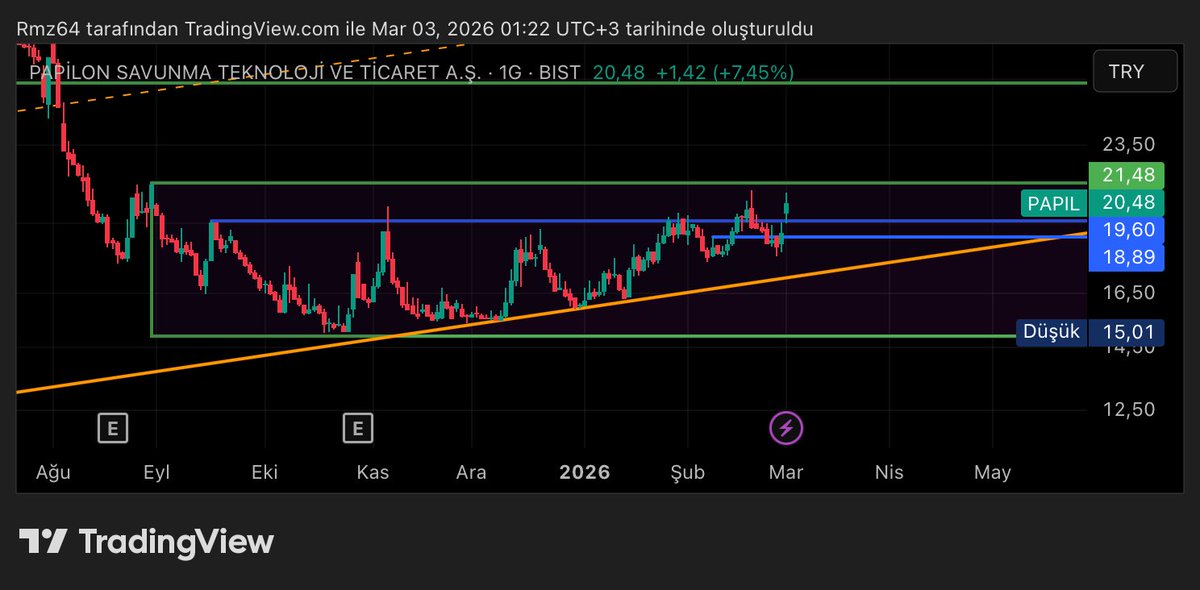Click the Ara month on time axis
The height and width of the screenshot is (590, 1200).
coord(471,472)
